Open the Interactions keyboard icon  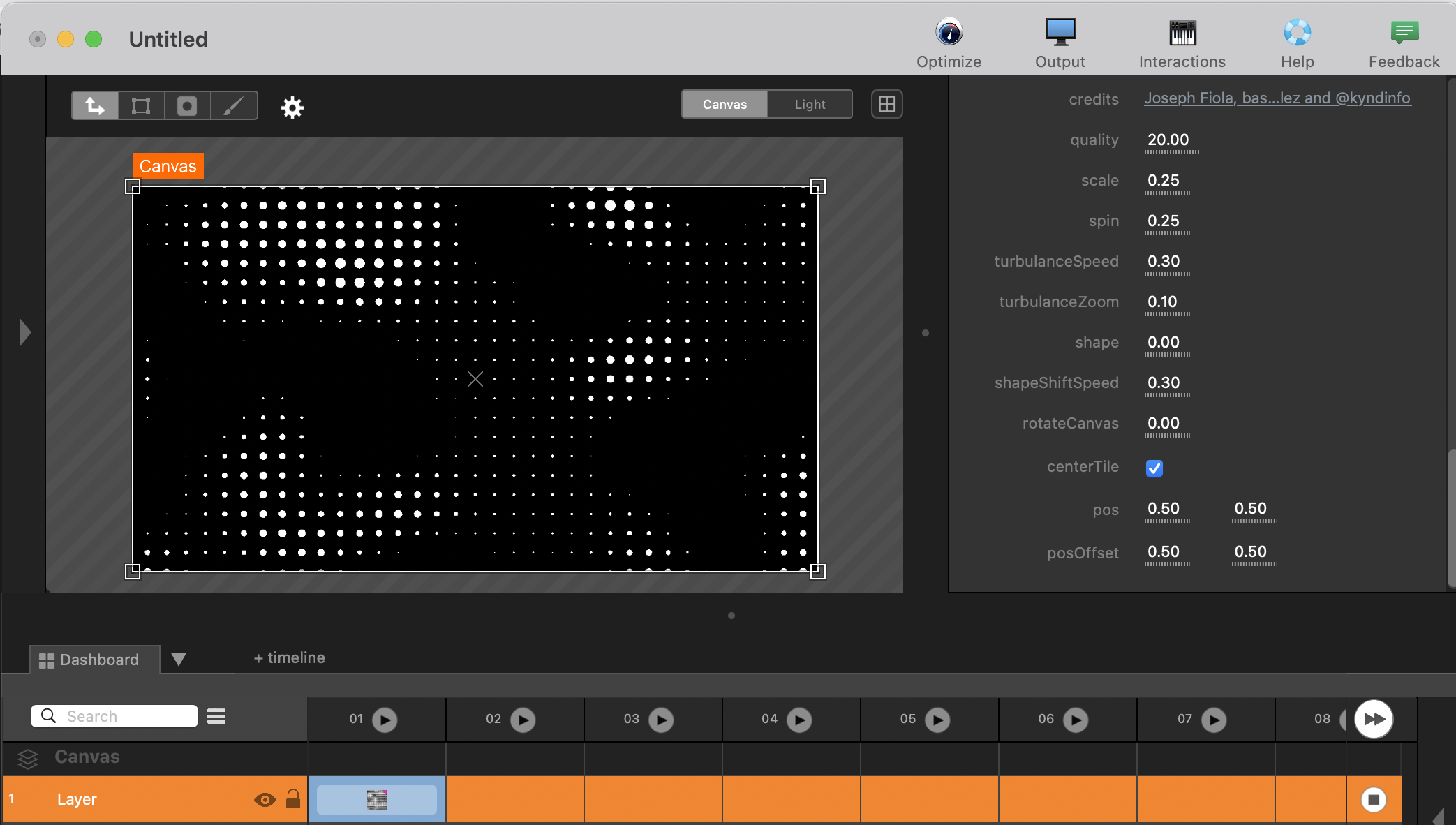pos(1182,43)
